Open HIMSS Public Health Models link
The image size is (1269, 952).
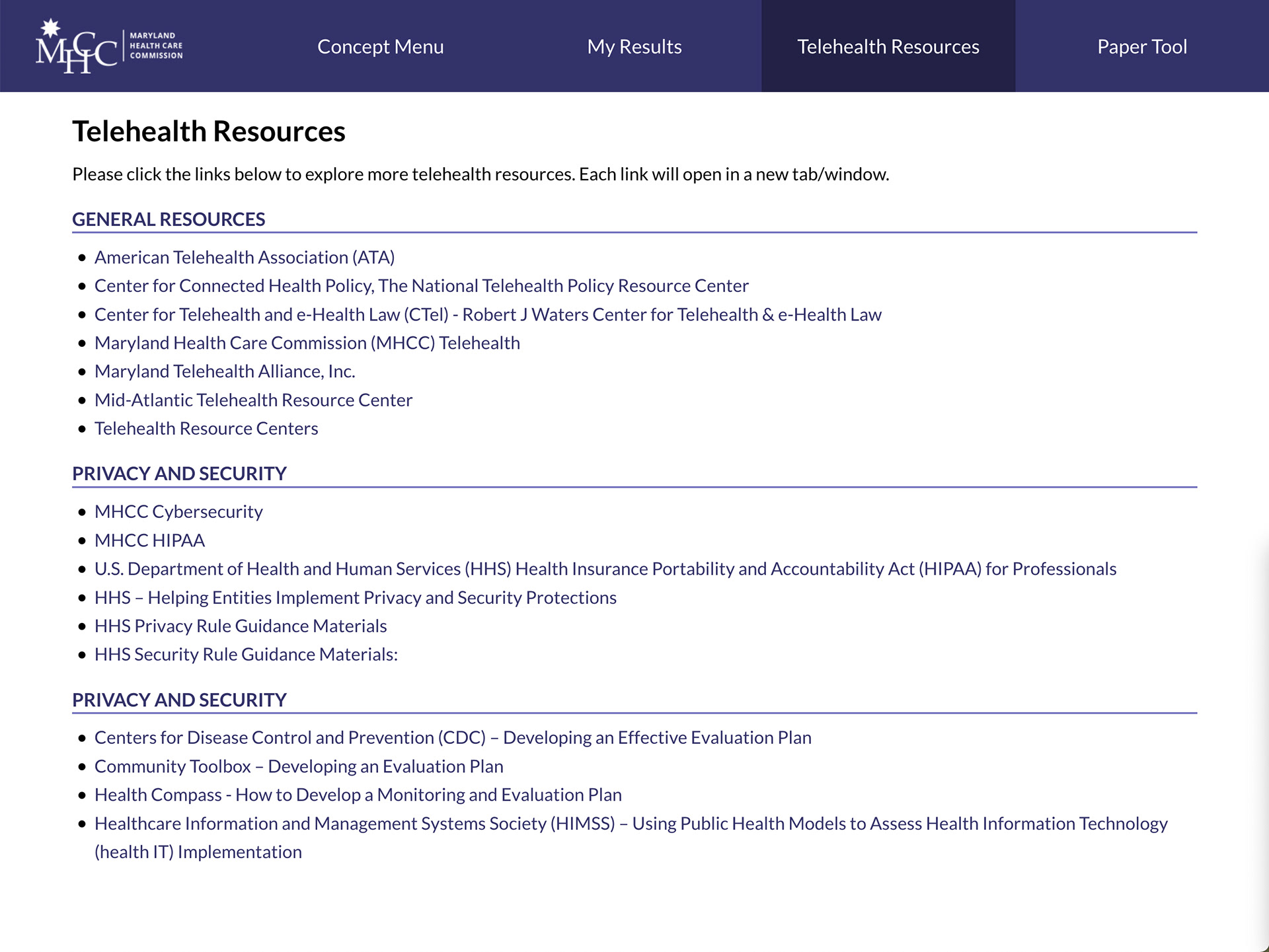point(631,838)
